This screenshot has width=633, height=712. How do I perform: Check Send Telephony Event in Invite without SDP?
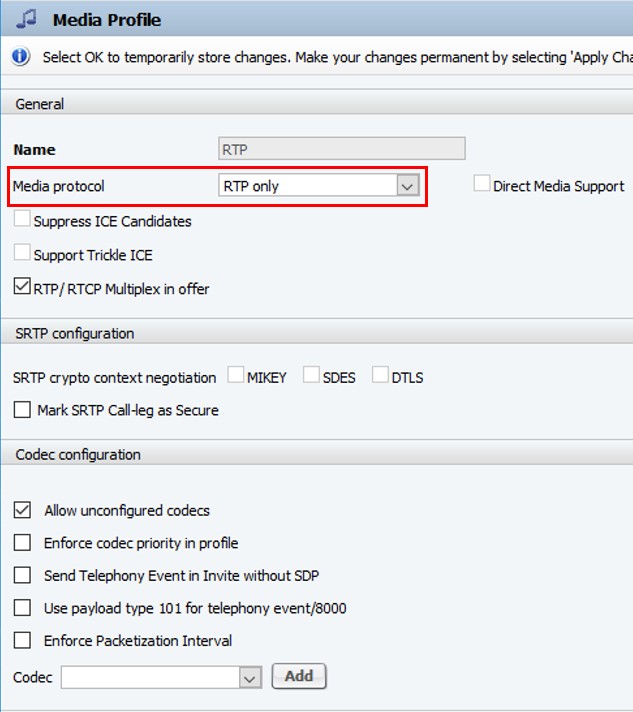tap(22, 575)
